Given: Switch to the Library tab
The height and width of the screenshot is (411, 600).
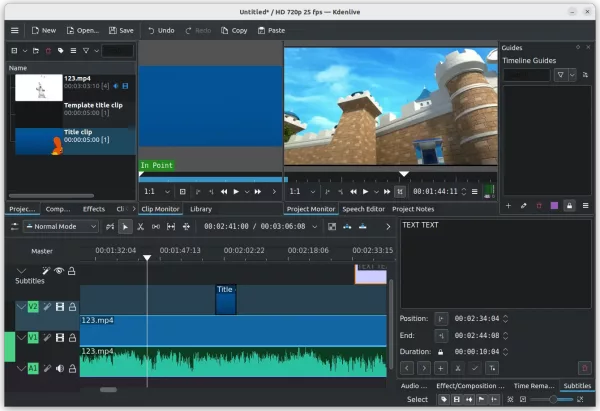Looking at the screenshot, I should 201,209.
